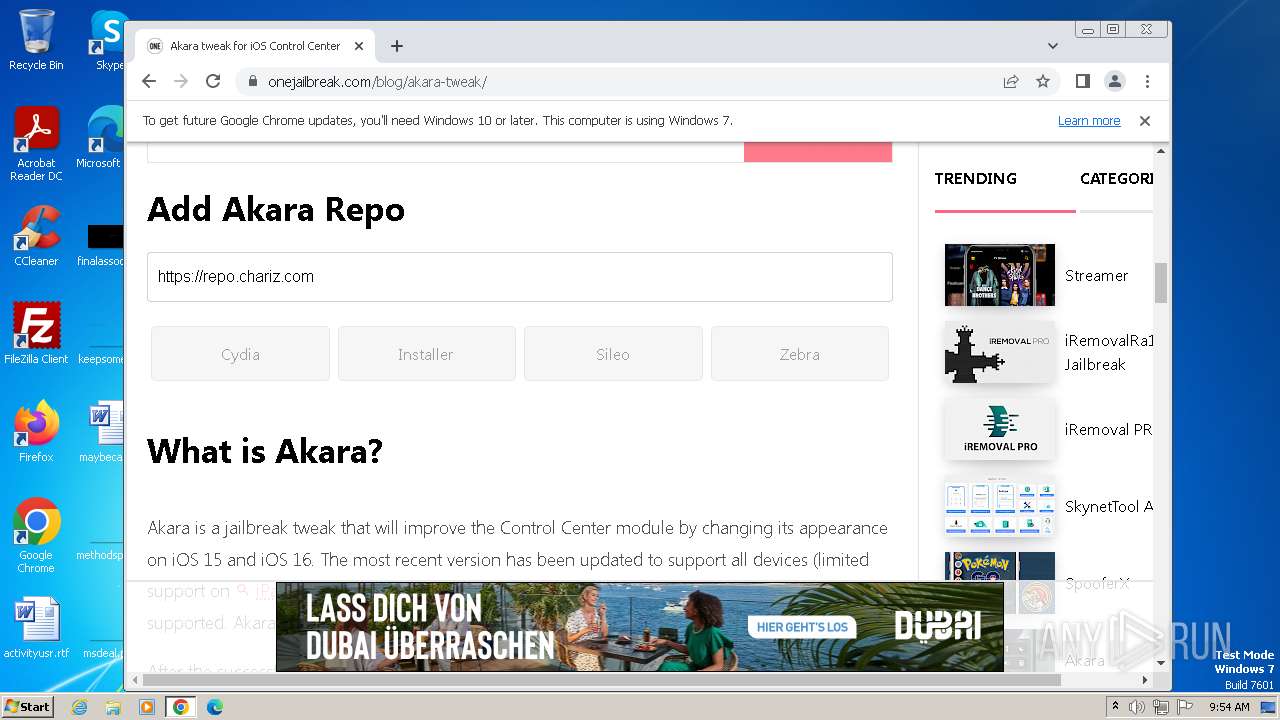Click the 9:54 AM system clock
The width and height of the screenshot is (1280, 720).
(x=1230, y=707)
